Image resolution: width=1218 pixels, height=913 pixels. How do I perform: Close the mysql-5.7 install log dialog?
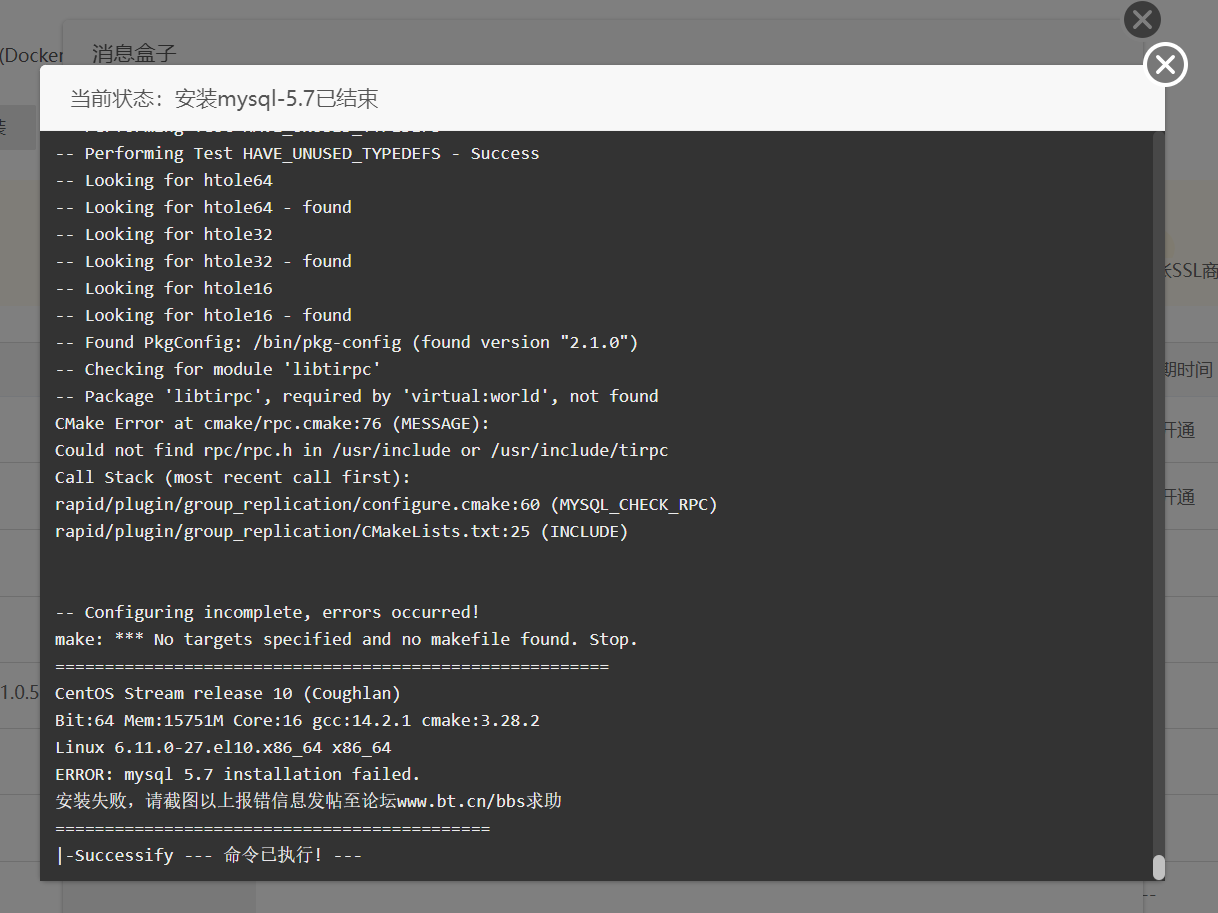pyautogui.click(x=1165, y=65)
